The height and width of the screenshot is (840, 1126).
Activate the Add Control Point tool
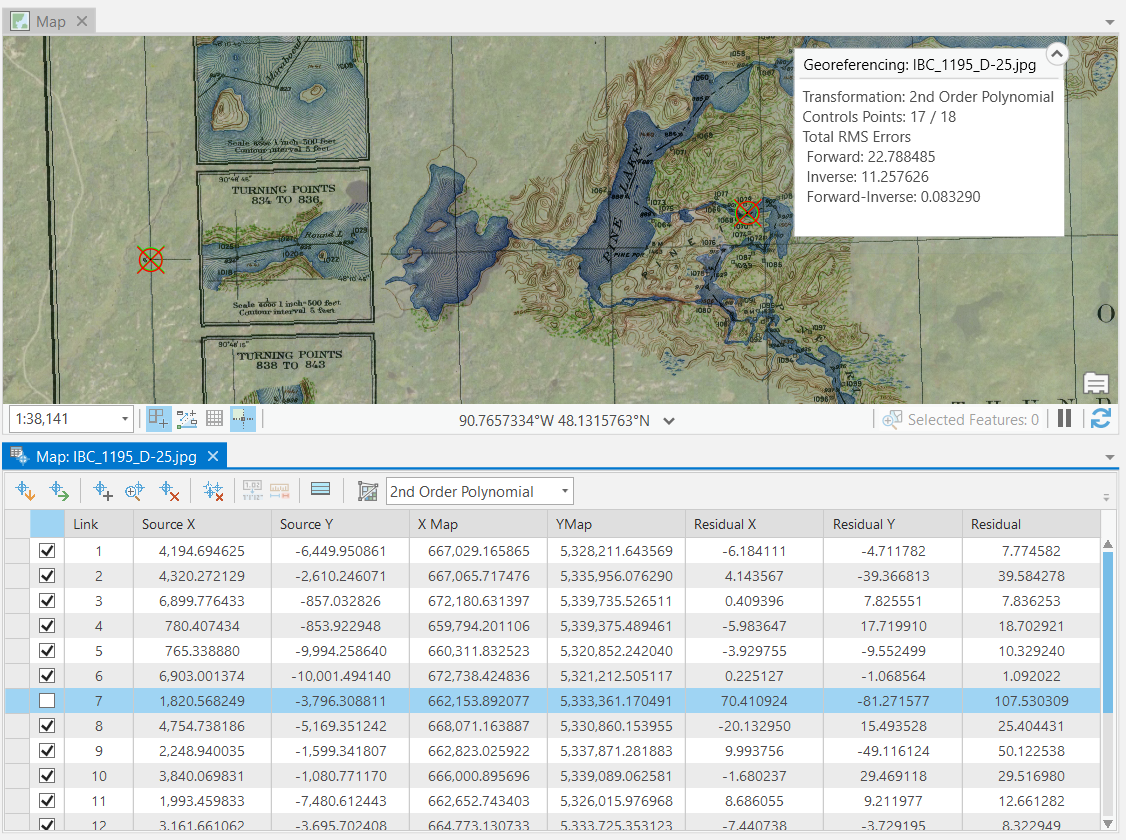pyautogui.click(x=102, y=490)
